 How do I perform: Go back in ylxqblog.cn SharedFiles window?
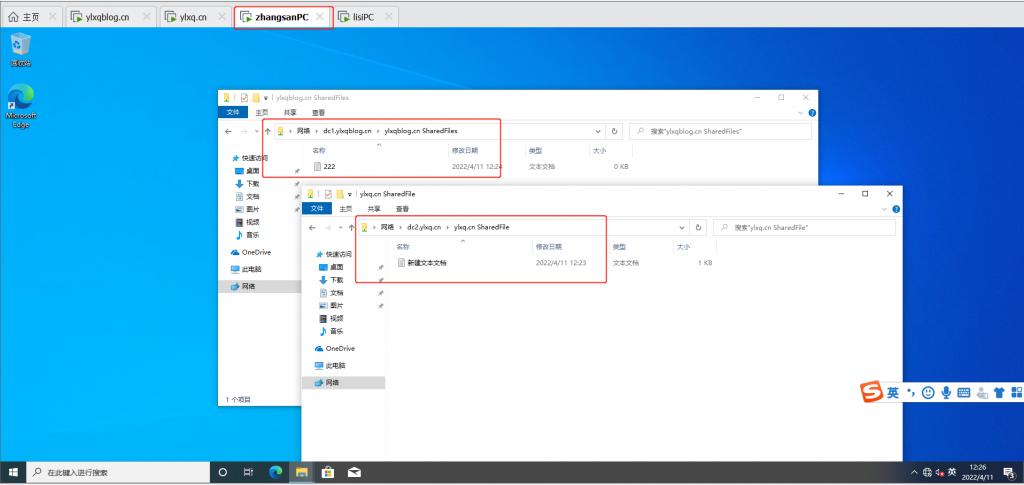[228, 131]
